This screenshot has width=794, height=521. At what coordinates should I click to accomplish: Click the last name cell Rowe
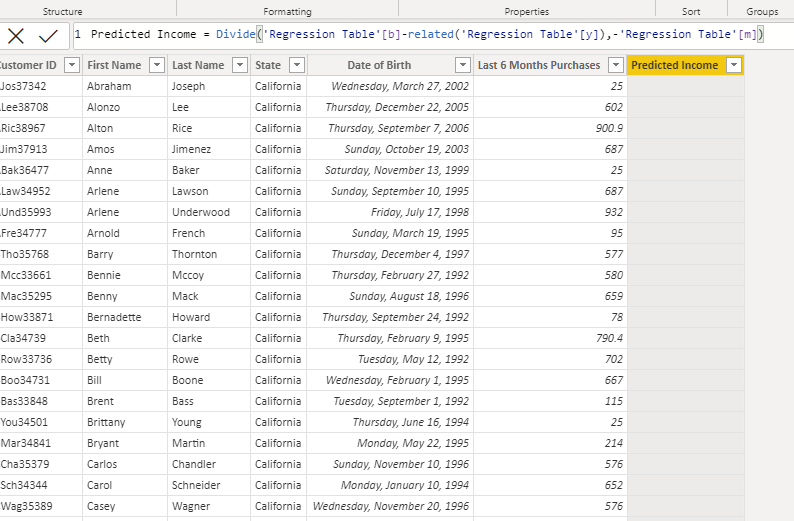pyautogui.click(x=185, y=359)
